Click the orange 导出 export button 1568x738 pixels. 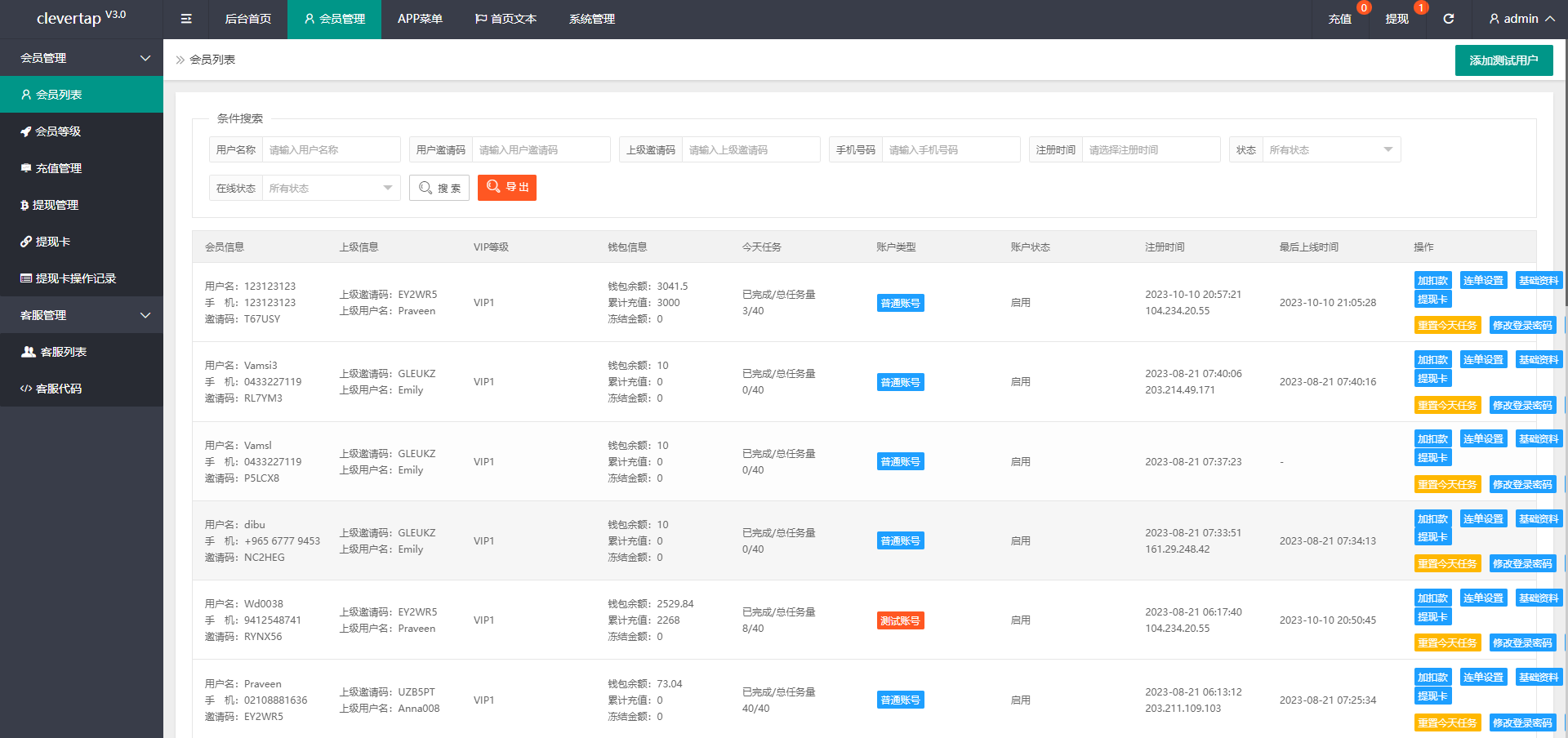point(507,188)
